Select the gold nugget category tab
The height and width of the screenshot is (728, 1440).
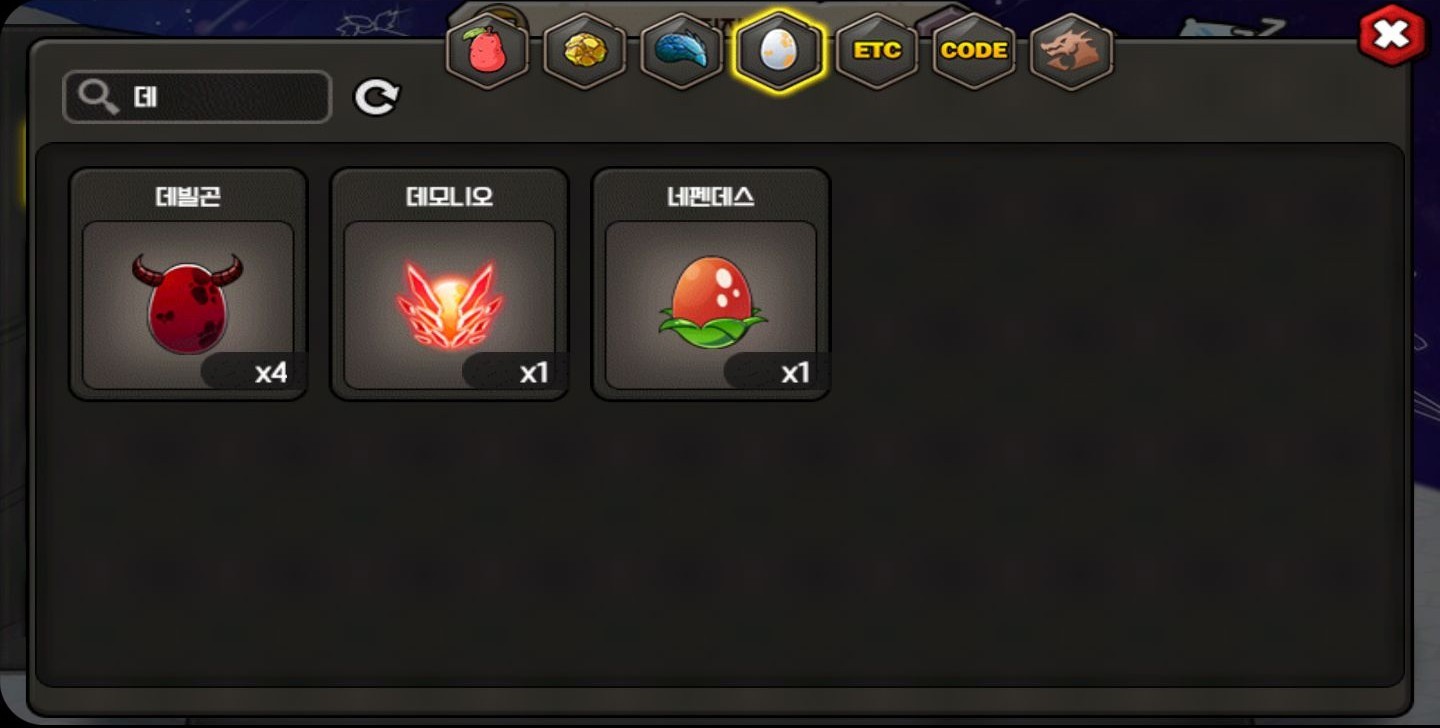click(x=584, y=51)
